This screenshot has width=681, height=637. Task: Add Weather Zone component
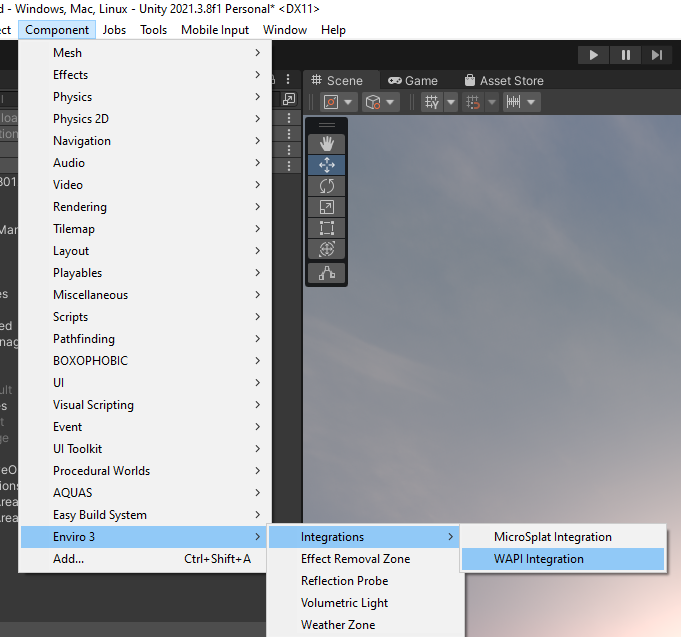(x=364, y=625)
